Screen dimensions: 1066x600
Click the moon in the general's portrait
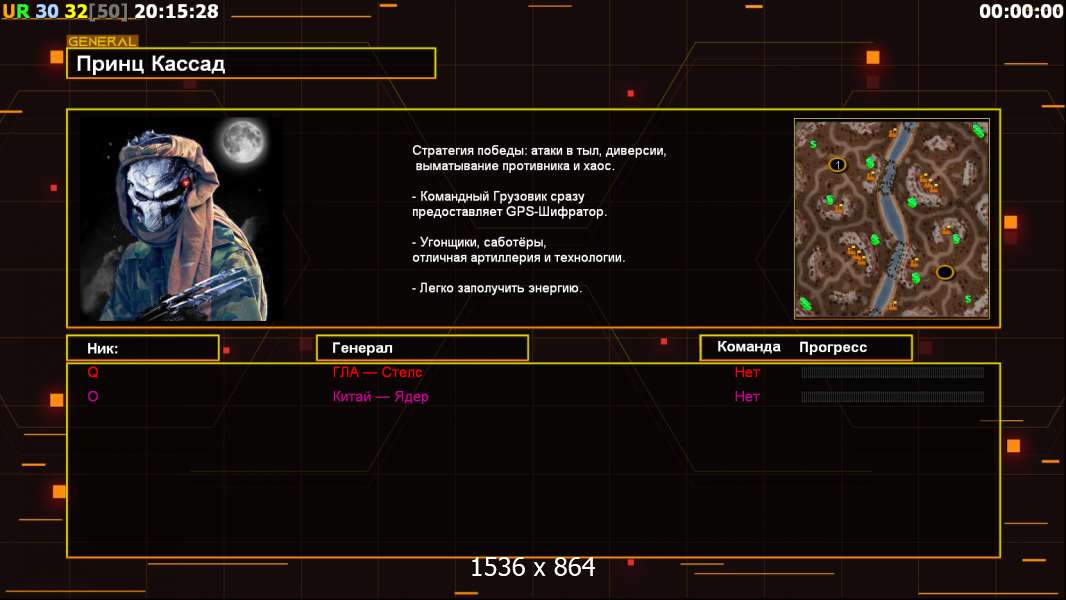[241, 141]
